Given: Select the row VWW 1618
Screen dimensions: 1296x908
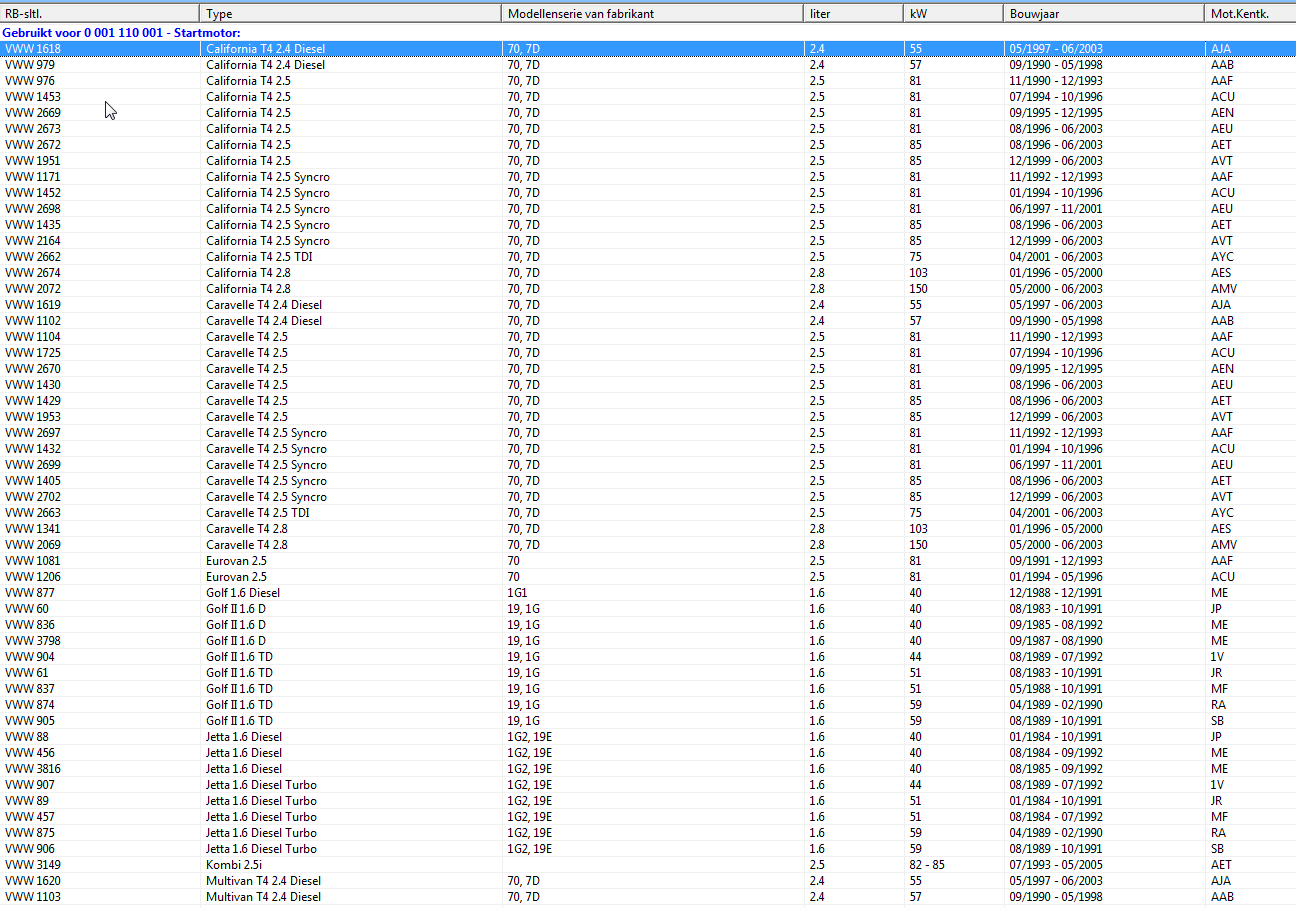Looking at the screenshot, I should click(x=648, y=49).
